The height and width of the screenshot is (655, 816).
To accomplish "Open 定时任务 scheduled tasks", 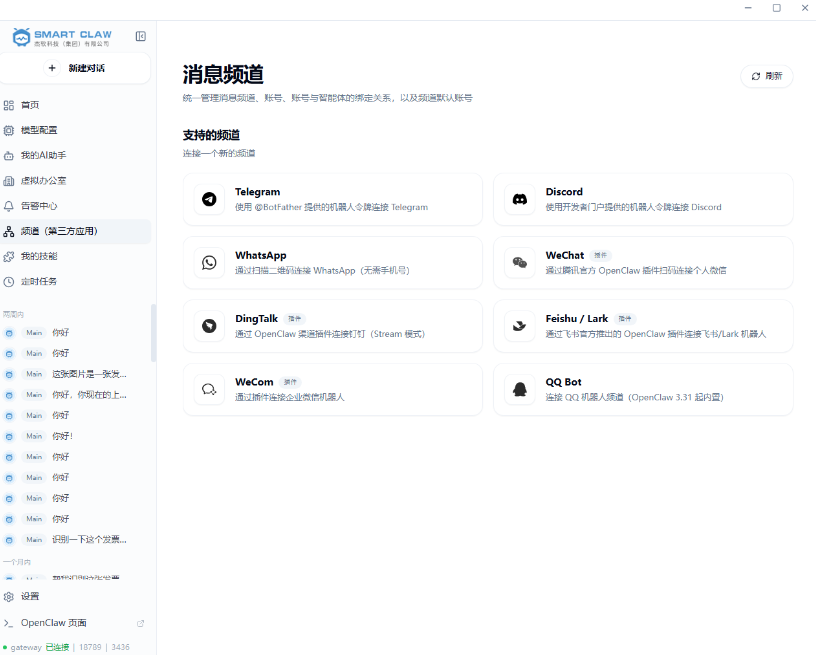I will pyautogui.click(x=39, y=281).
